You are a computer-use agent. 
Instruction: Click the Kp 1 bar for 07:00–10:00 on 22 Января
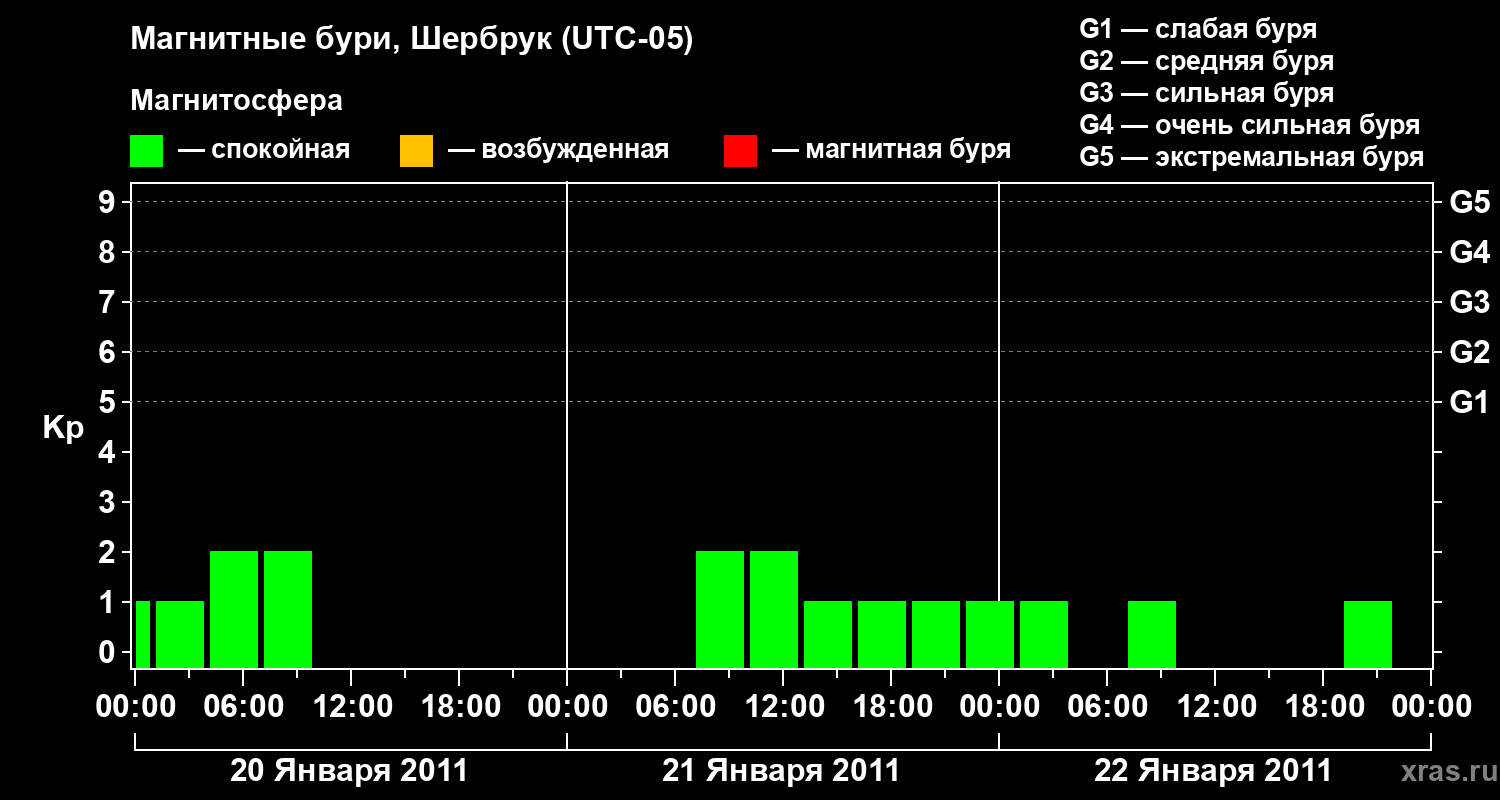(1152, 634)
